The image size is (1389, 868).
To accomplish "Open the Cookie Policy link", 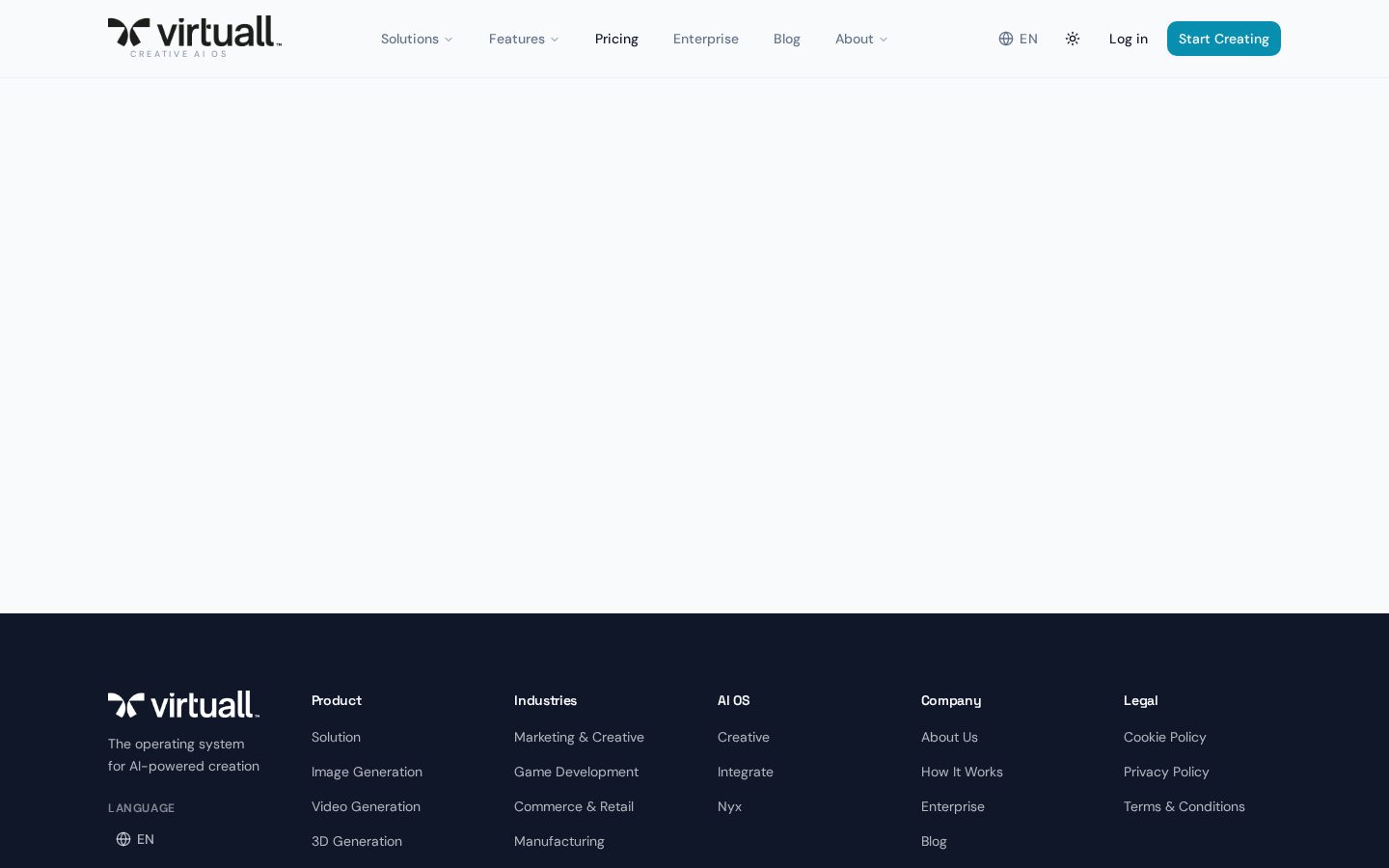I will coord(1165,737).
